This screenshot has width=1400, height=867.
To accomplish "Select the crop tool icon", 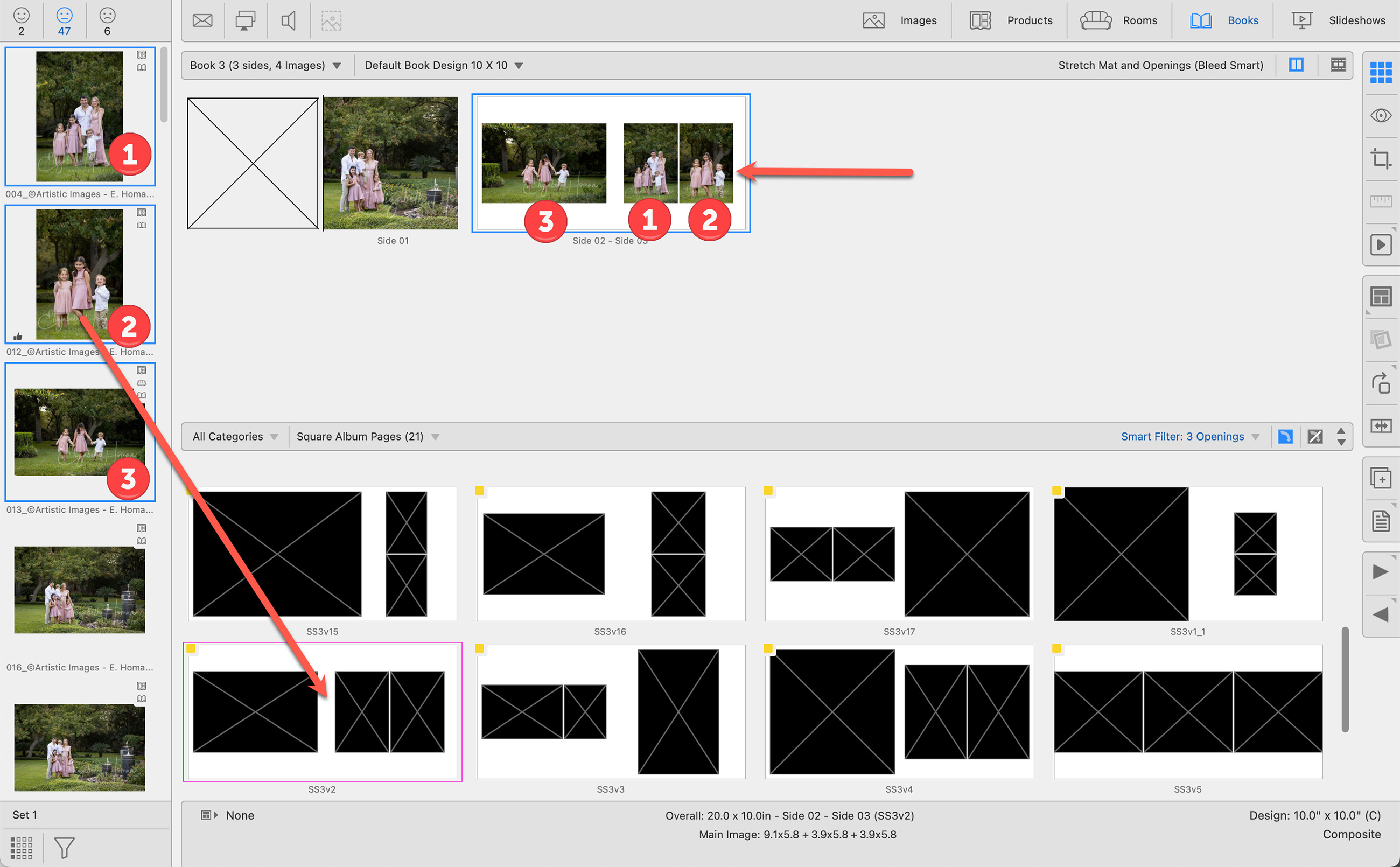I will [x=1381, y=159].
